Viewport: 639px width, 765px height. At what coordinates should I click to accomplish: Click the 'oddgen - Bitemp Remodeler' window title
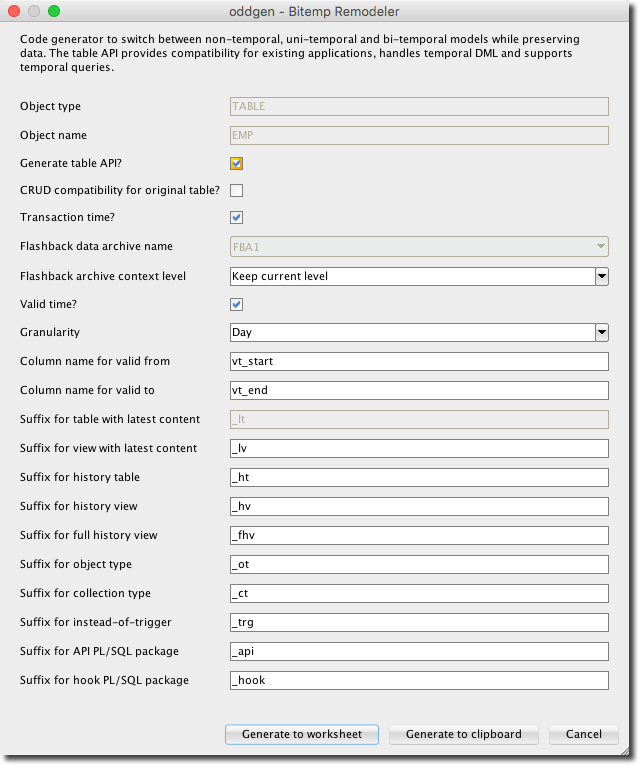coord(314,11)
